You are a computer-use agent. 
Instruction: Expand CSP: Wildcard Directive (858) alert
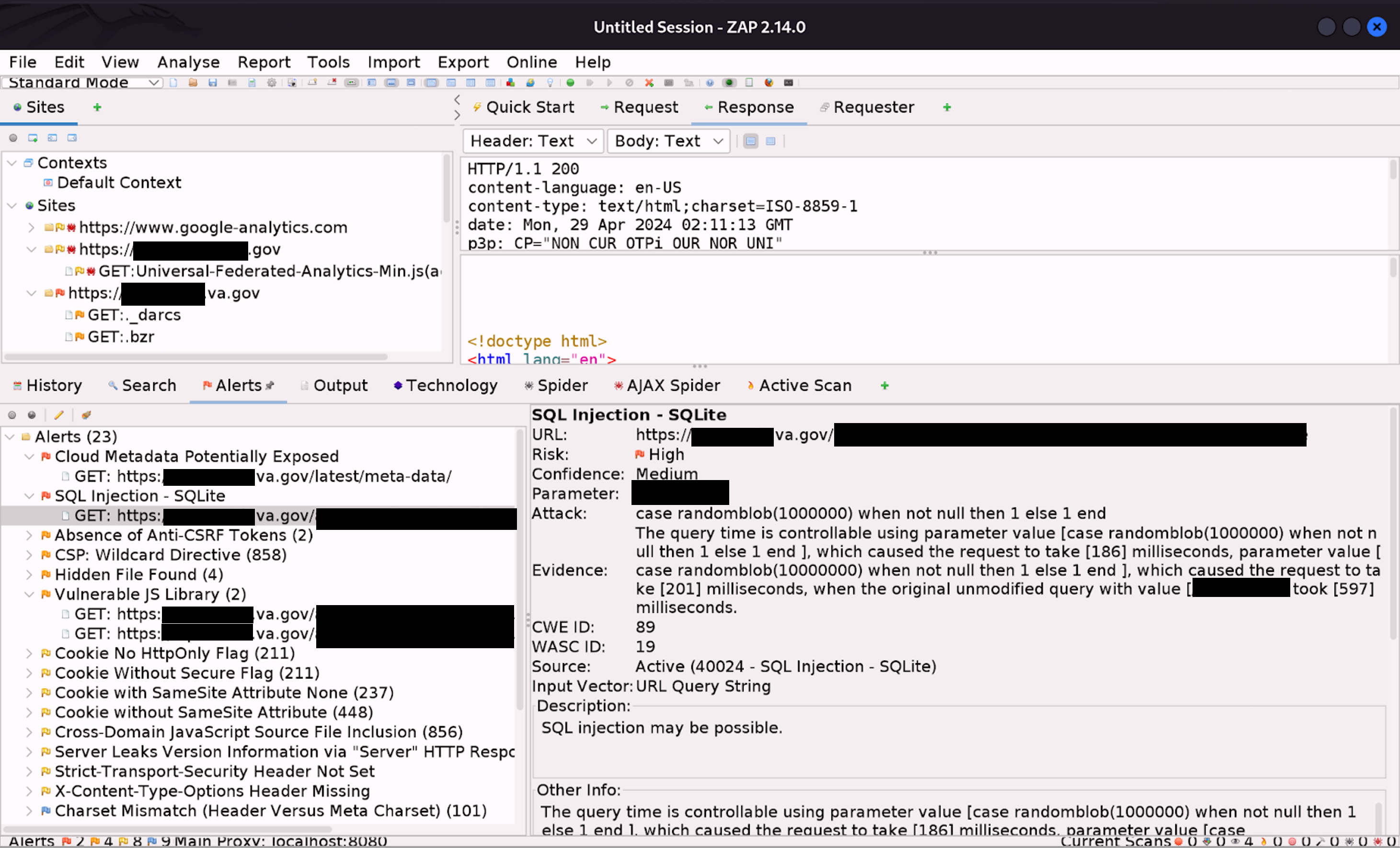[x=30, y=555]
